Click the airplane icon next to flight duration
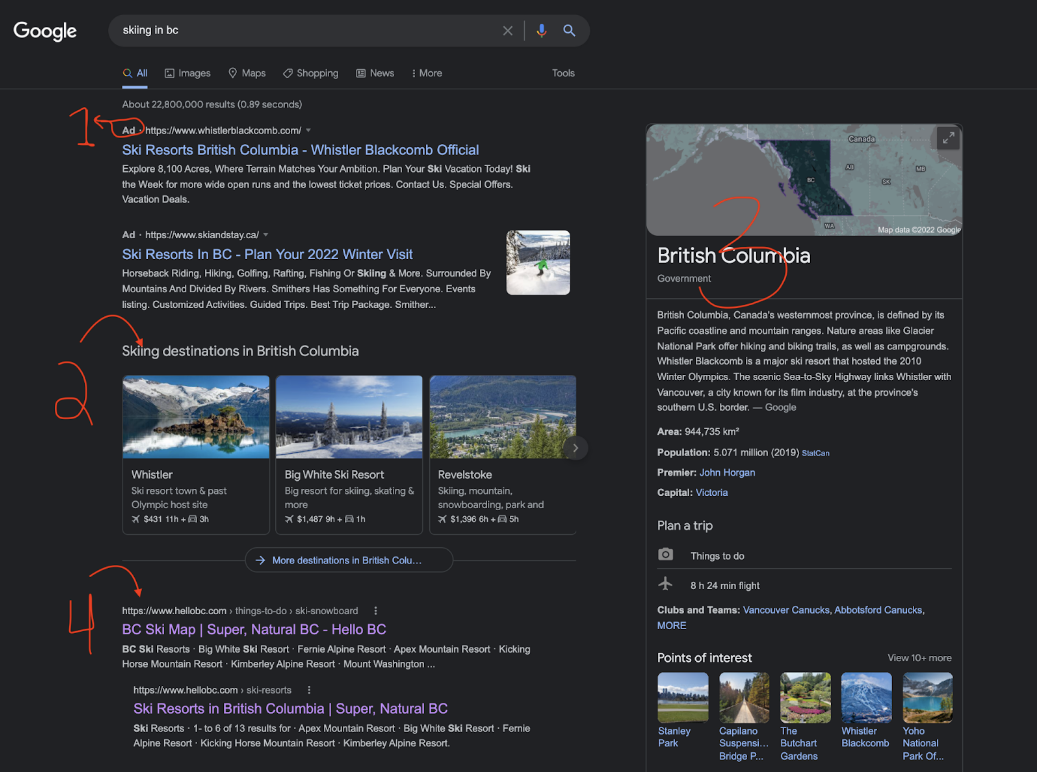 point(665,585)
